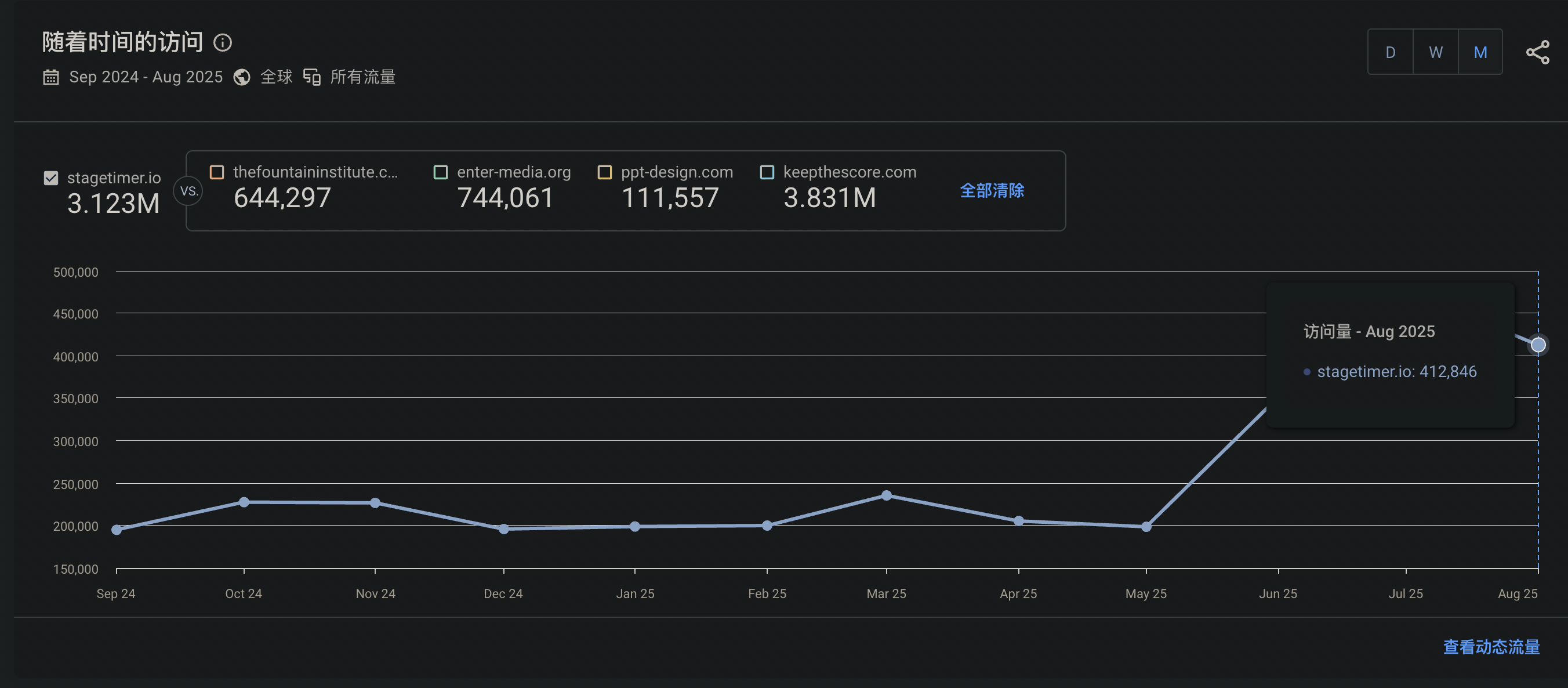This screenshot has height=688, width=1568.
Task: Click the Mar 25 data point
Action: 886,495
